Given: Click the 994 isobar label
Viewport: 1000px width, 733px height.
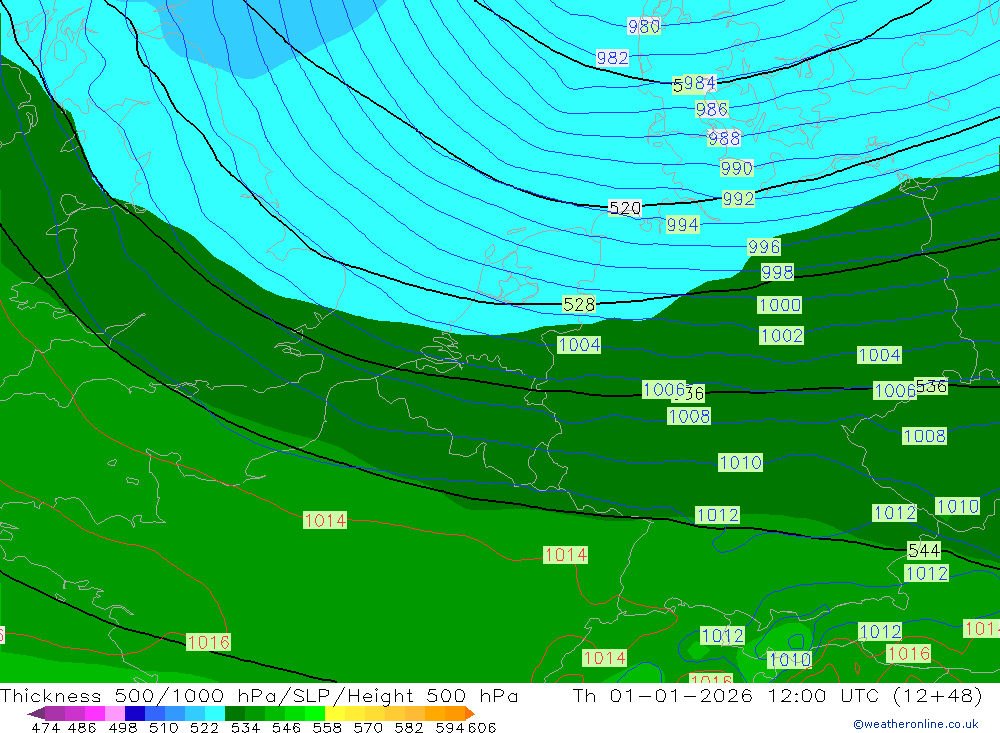Looking at the screenshot, I should pos(682,225).
